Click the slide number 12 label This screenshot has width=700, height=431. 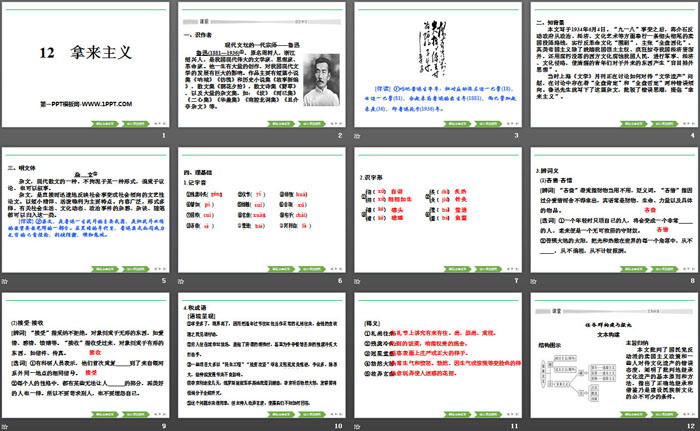coord(691,426)
